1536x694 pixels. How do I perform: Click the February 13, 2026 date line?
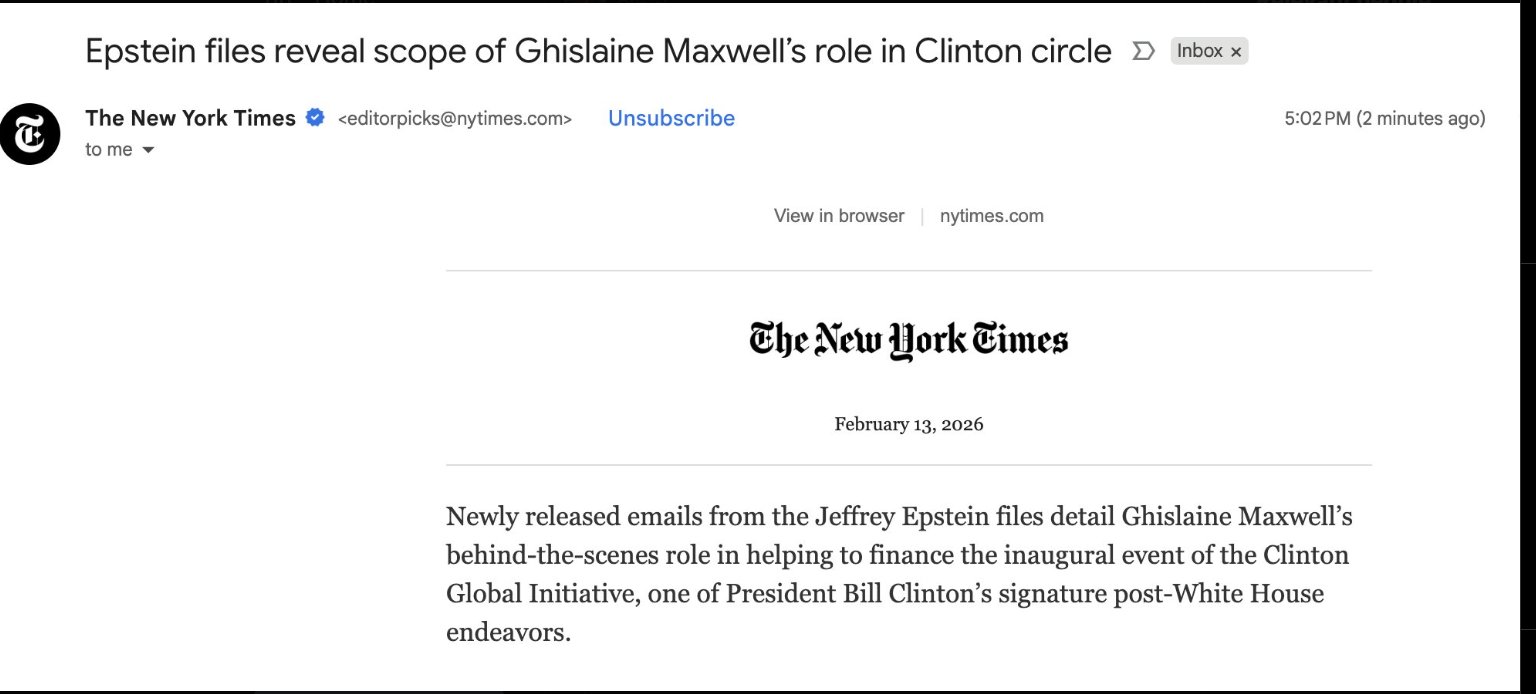coord(908,424)
